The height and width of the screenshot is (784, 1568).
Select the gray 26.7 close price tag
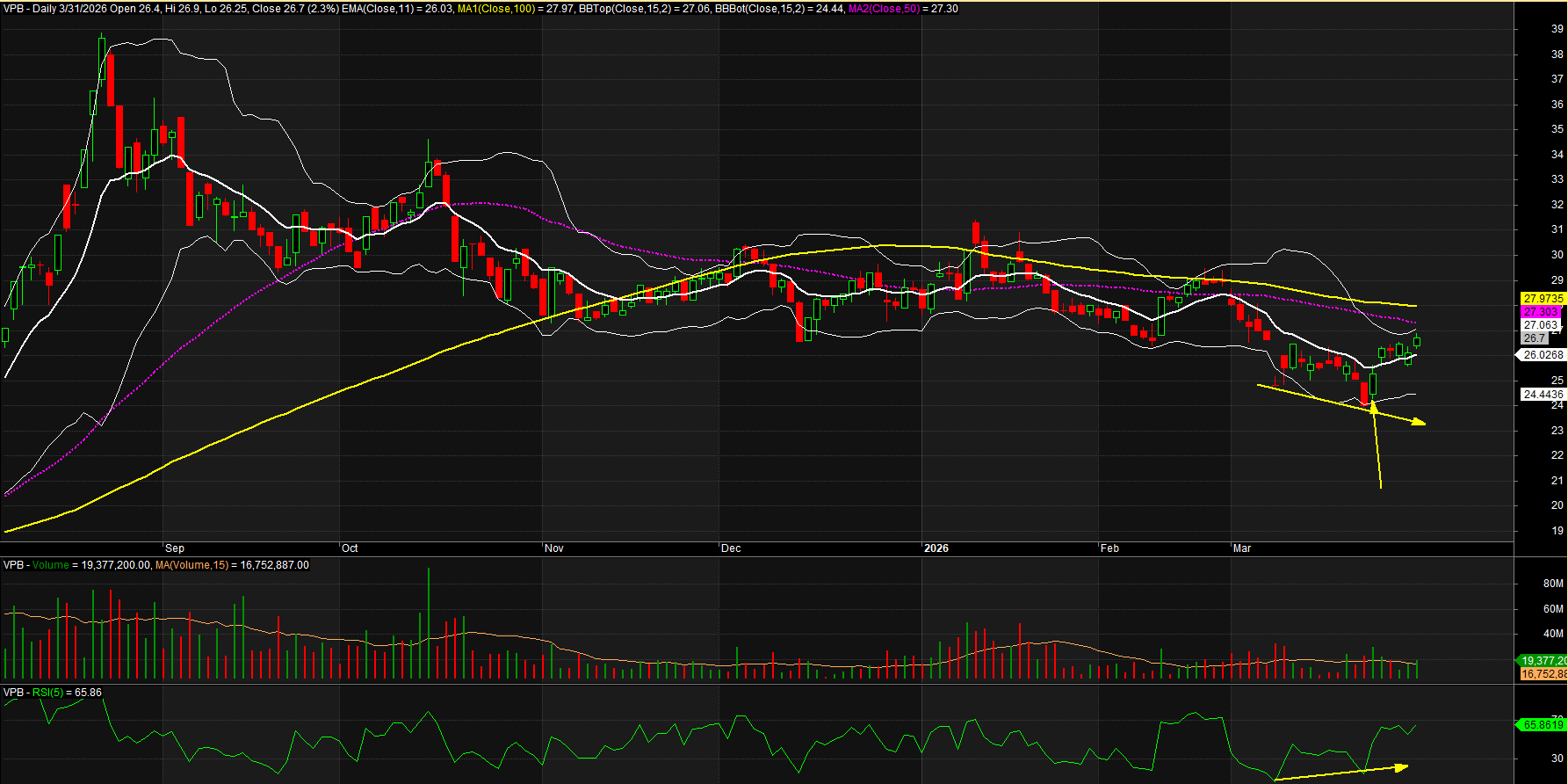[1534, 338]
